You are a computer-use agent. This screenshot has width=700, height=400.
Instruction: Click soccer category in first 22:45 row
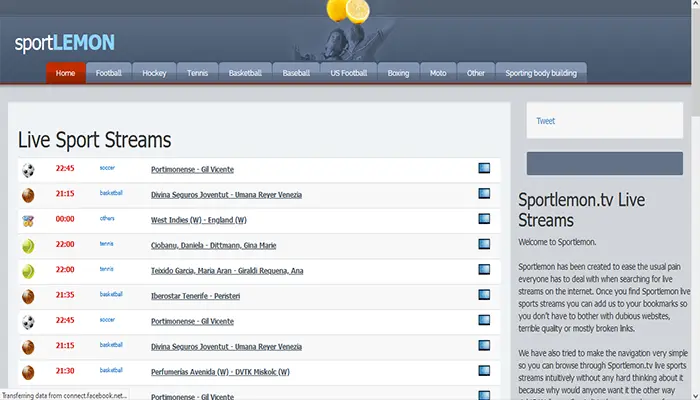click(x=107, y=168)
